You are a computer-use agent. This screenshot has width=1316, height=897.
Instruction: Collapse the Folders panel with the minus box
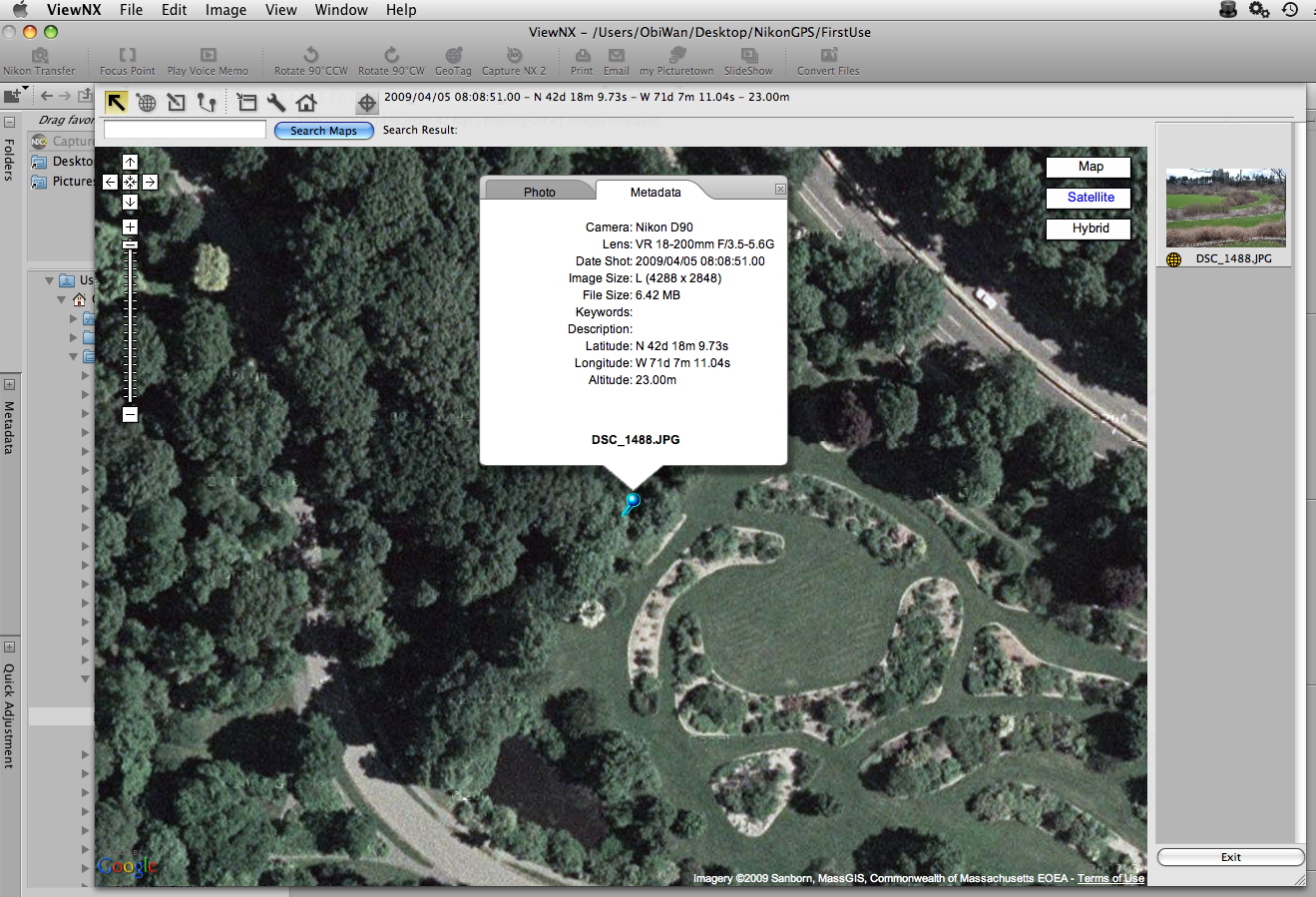tap(9, 122)
